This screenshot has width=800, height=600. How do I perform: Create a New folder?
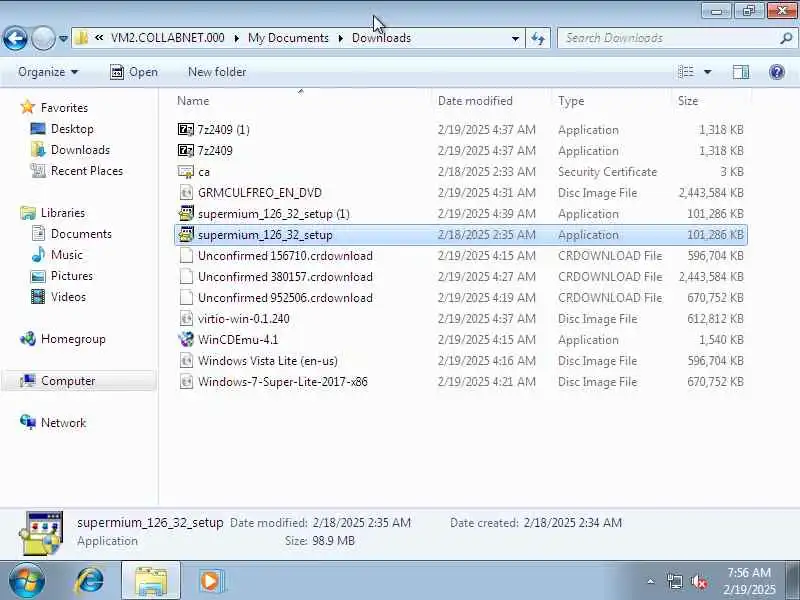point(217,72)
